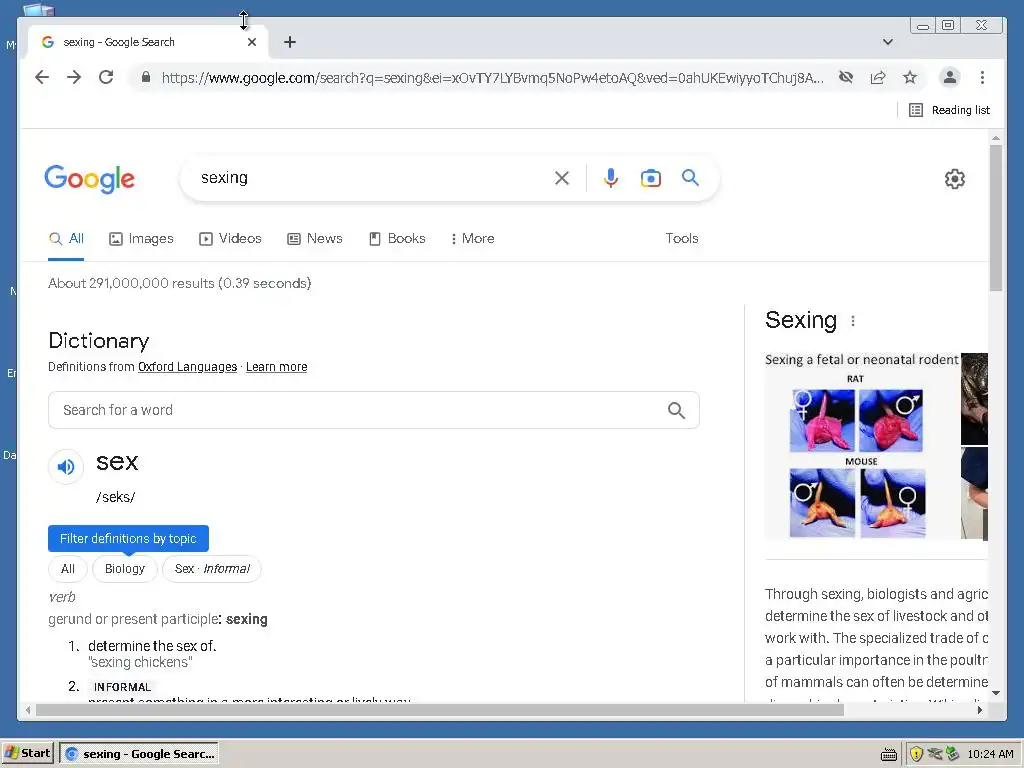Click the dictionary word search magnifier
Viewport: 1024px width, 768px height.
click(x=677, y=410)
